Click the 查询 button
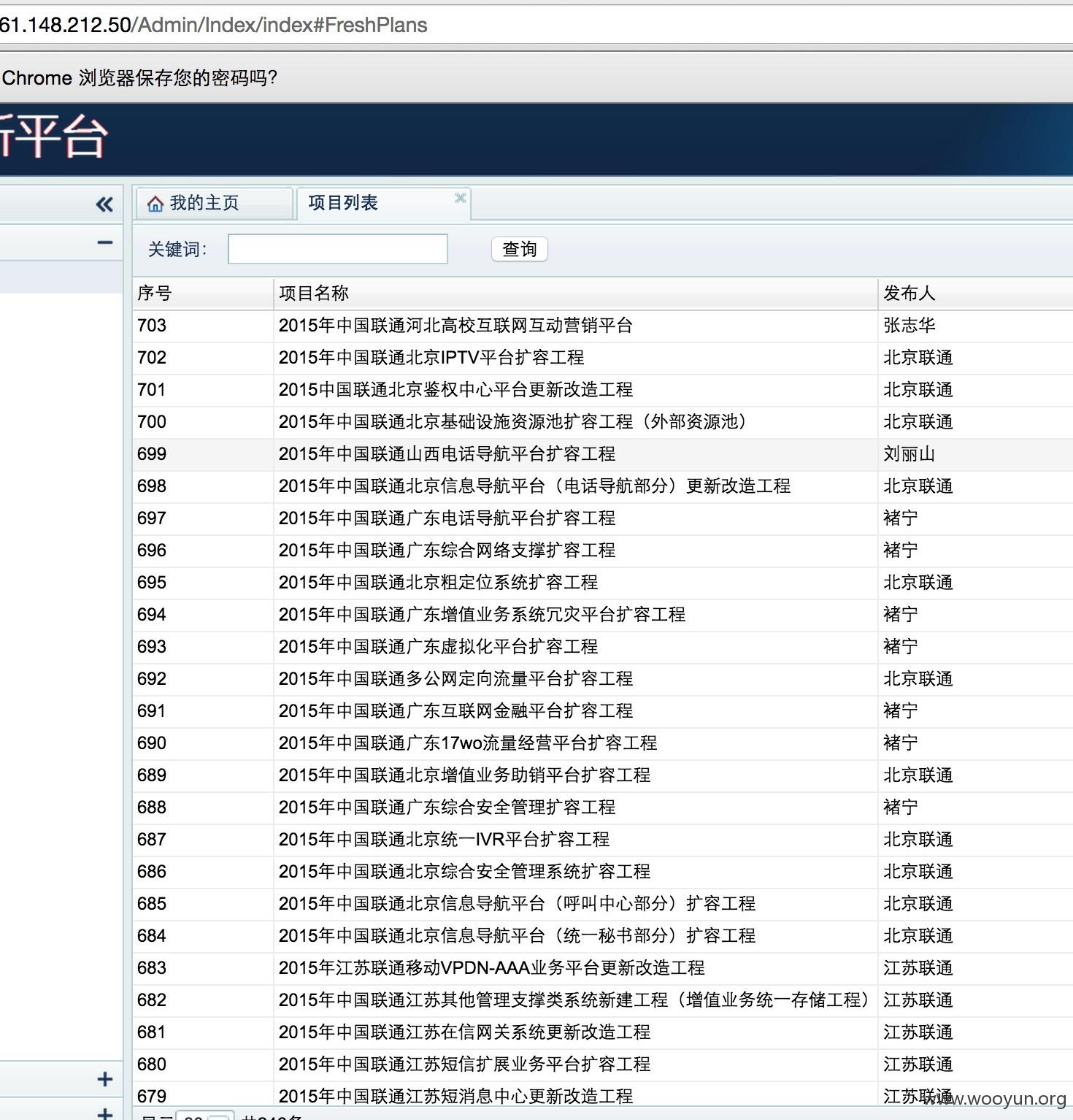The height and width of the screenshot is (1120, 1073). [x=520, y=249]
